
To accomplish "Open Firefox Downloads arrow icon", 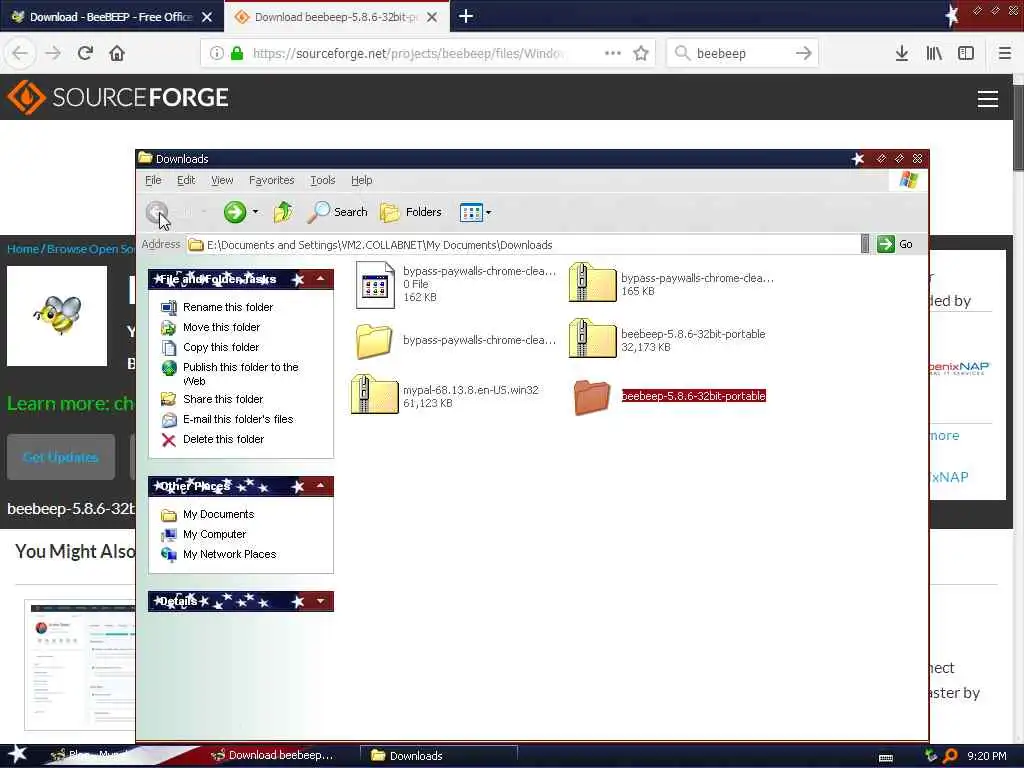I will tap(902, 53).
